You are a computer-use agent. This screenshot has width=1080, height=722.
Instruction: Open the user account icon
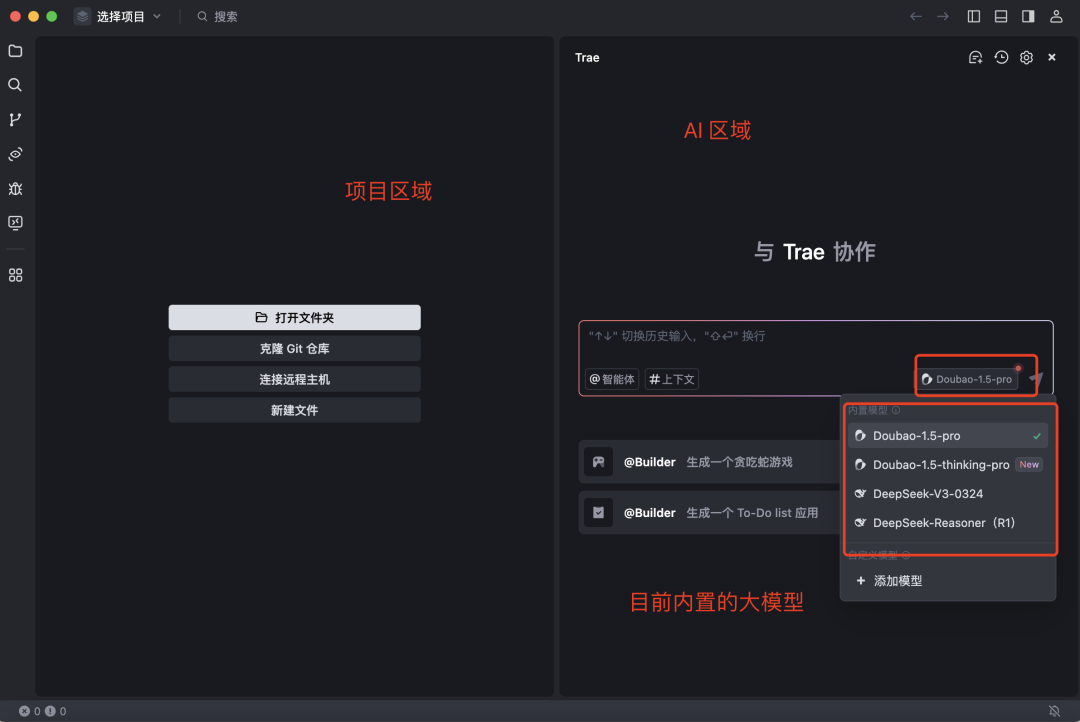tap(1056, 17)
